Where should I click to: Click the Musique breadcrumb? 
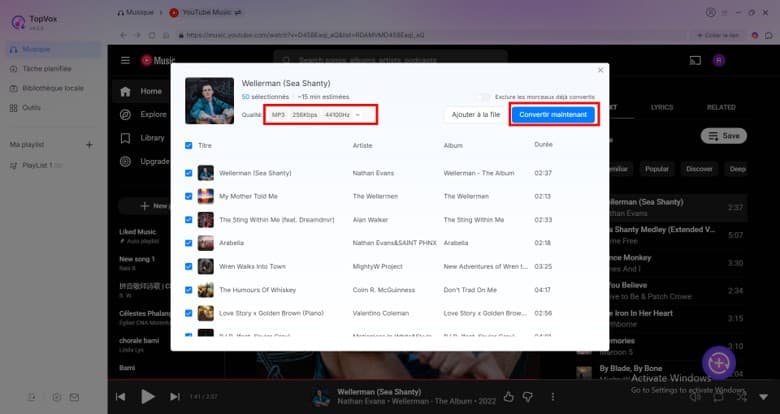135,12
